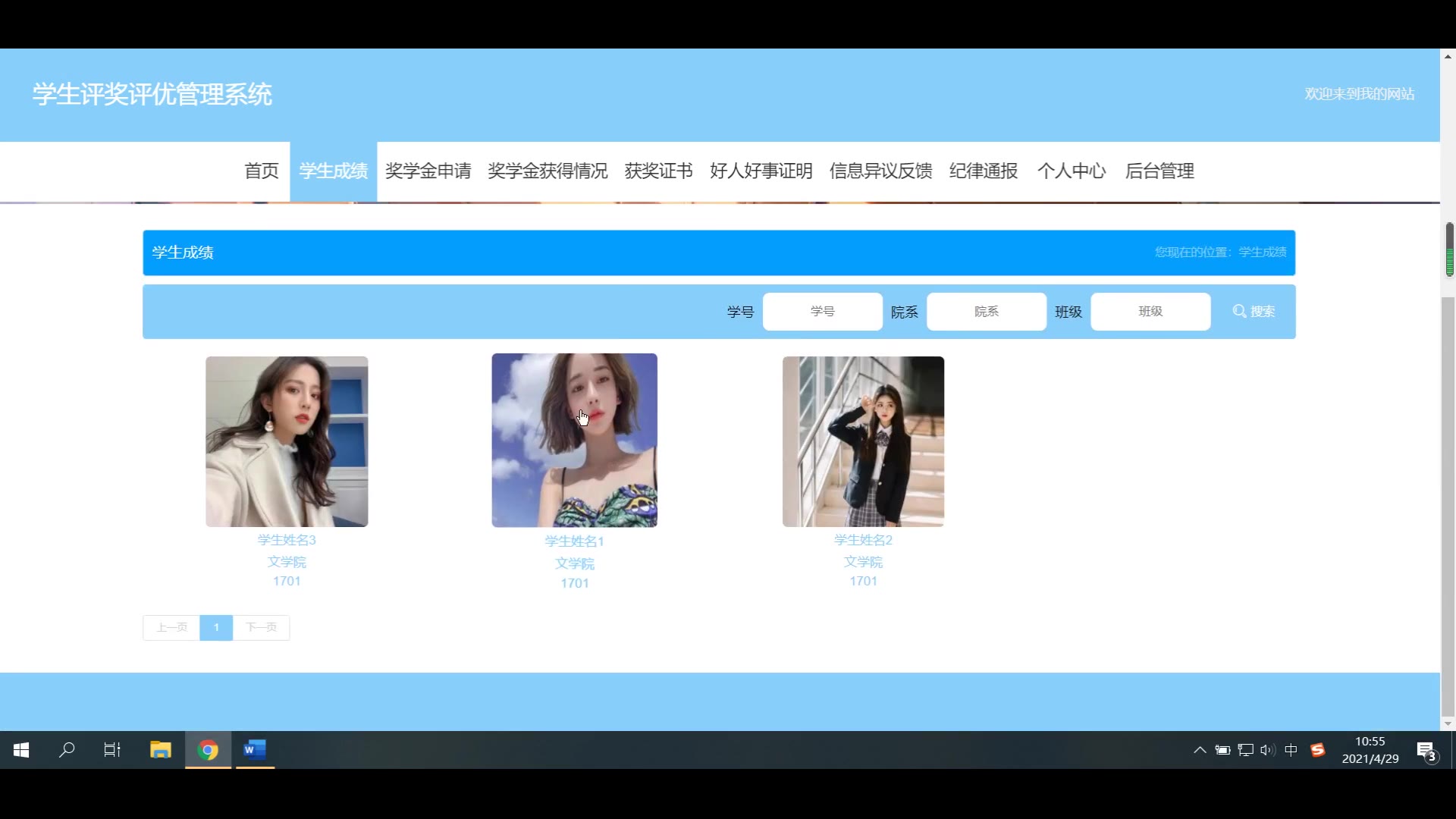Viewport: 1456px width, 819px height.
Task: Expand hidden system tray icons
Action: tap(1200, 750)
